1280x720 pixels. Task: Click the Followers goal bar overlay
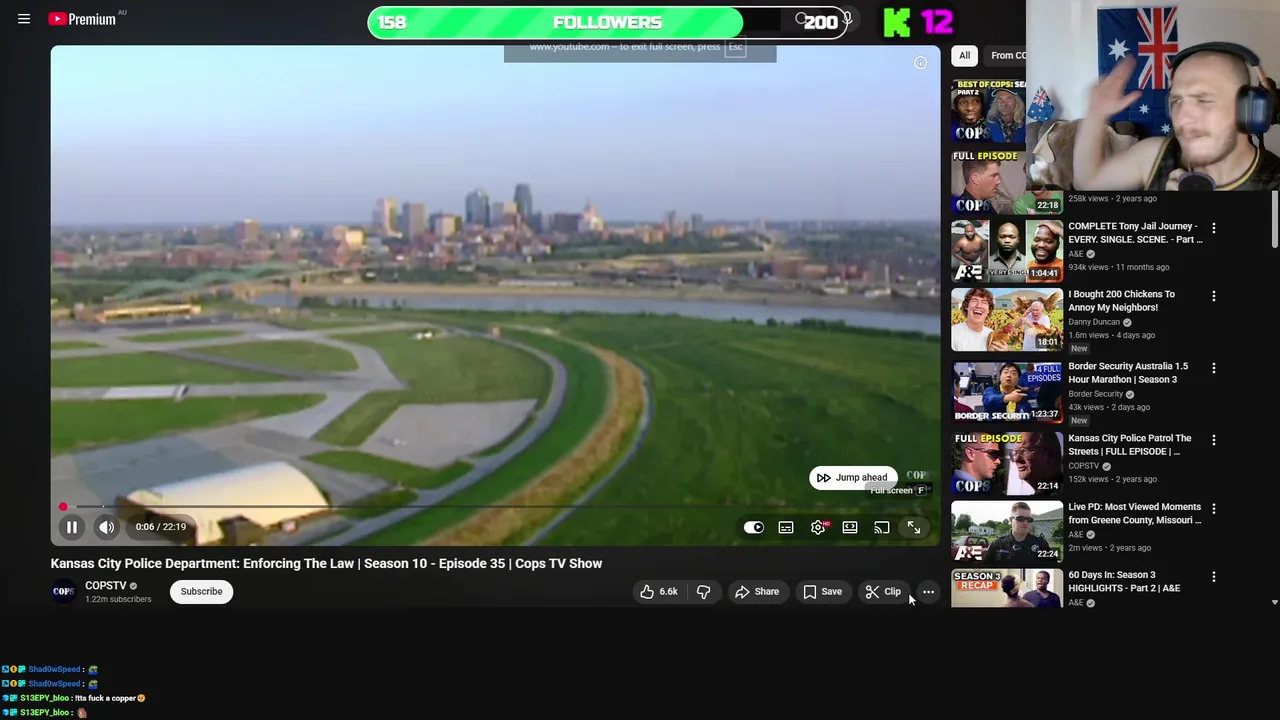coord(608,22)
